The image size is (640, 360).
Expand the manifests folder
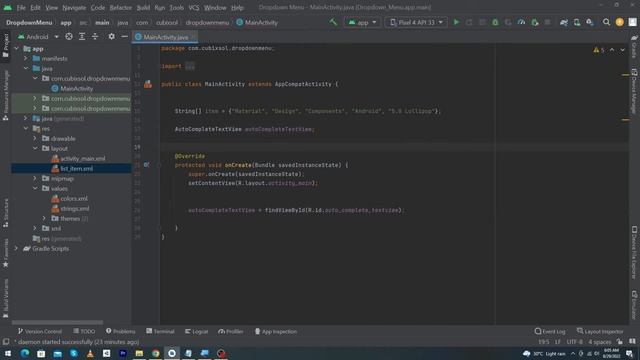pos(26,58)
